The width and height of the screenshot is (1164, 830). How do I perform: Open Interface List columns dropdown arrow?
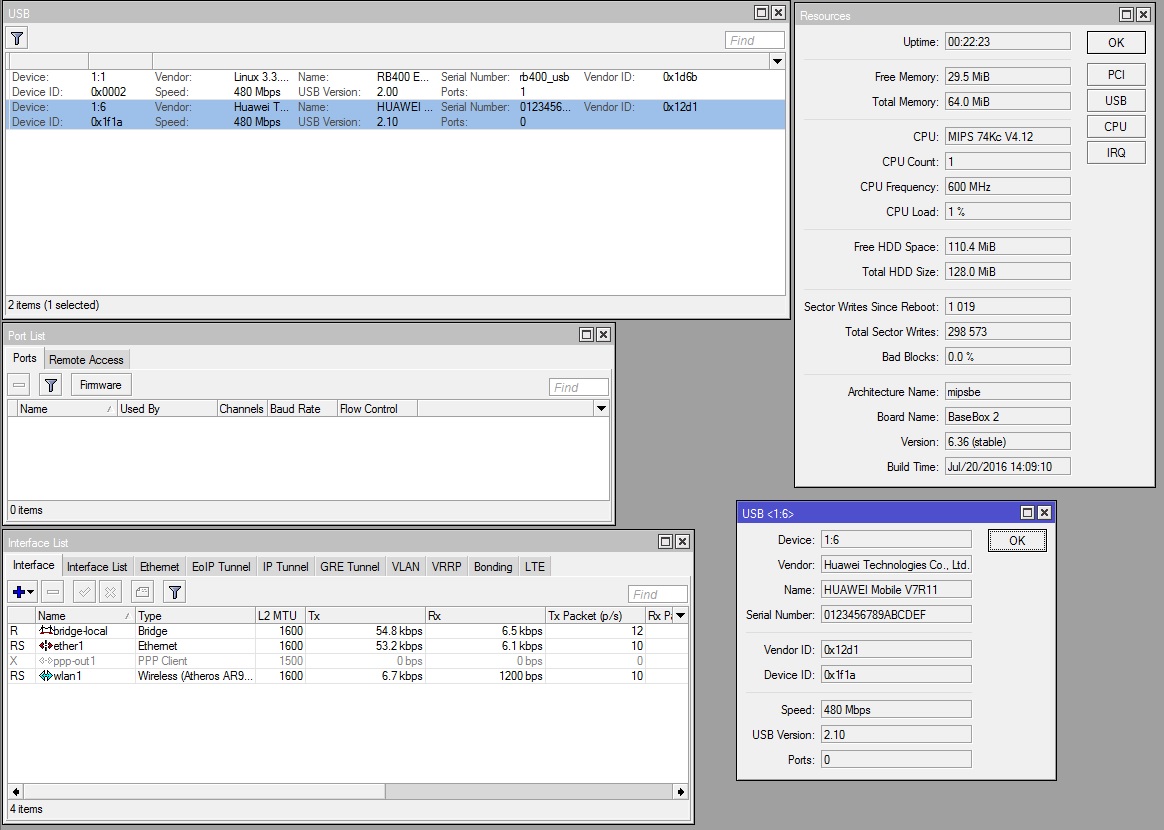coord(680,615)
